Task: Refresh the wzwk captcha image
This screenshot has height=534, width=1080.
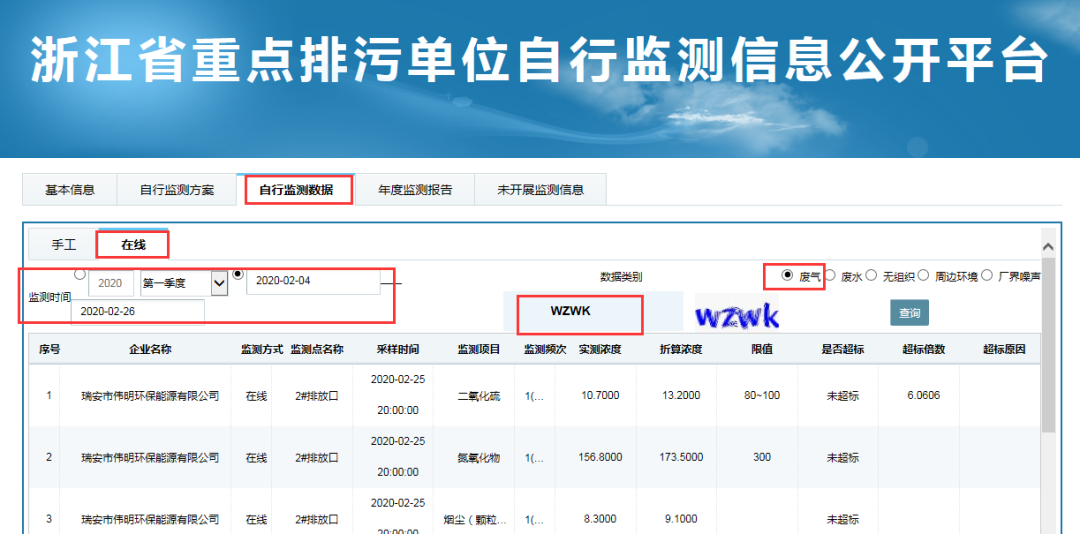Action: click(x=736, y=314)
